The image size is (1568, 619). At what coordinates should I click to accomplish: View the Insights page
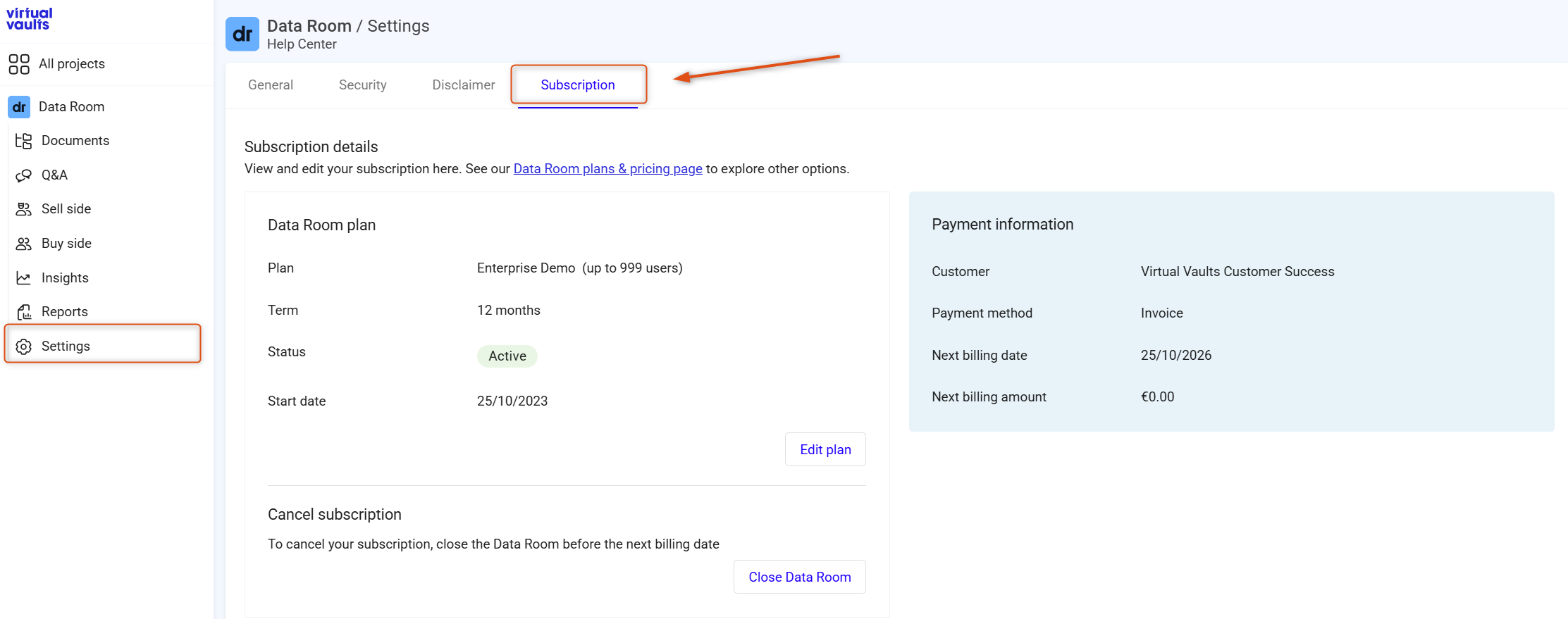pos(65,278)
